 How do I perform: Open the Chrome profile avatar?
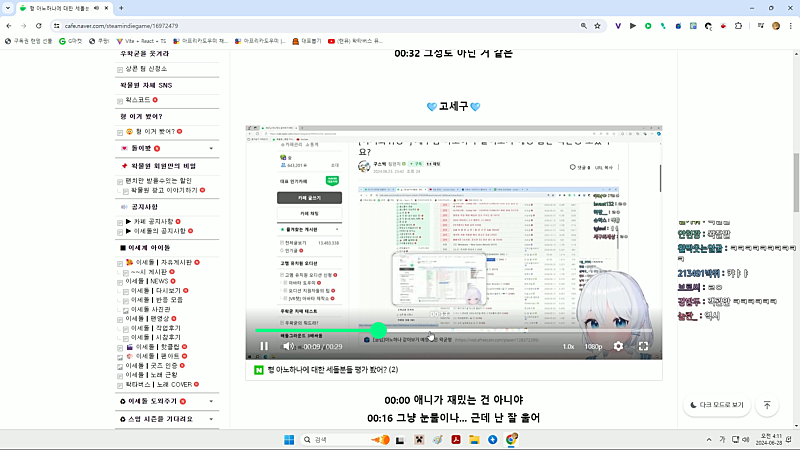776,26
